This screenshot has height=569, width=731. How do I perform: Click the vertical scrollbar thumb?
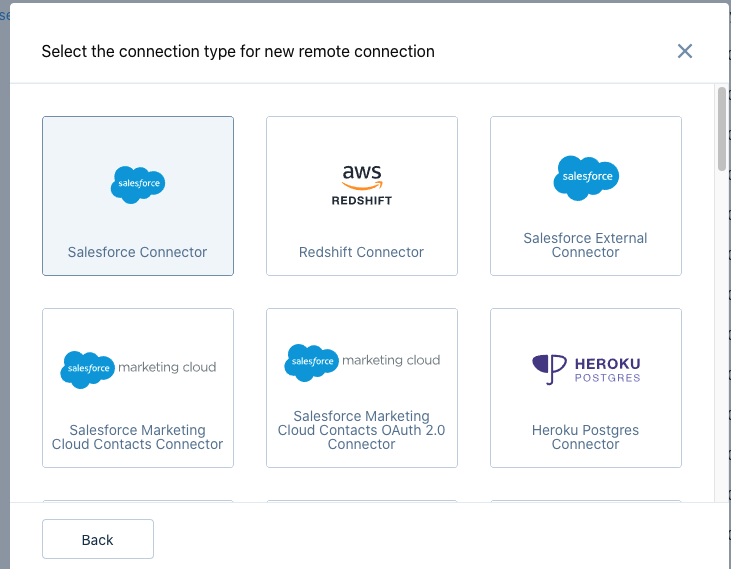click(x=722, y=130)
